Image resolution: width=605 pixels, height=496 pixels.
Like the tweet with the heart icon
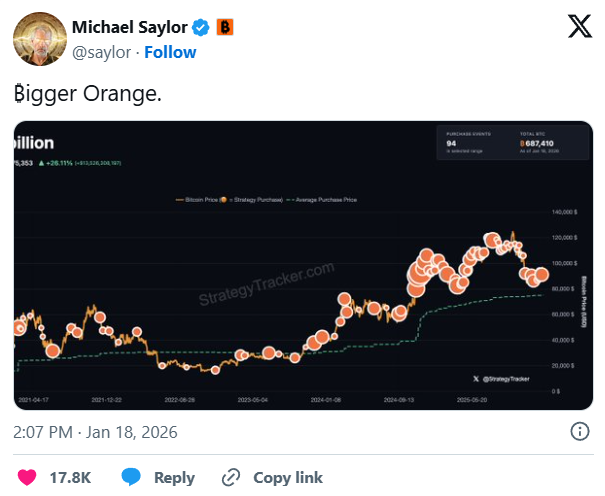click(28, 477)
